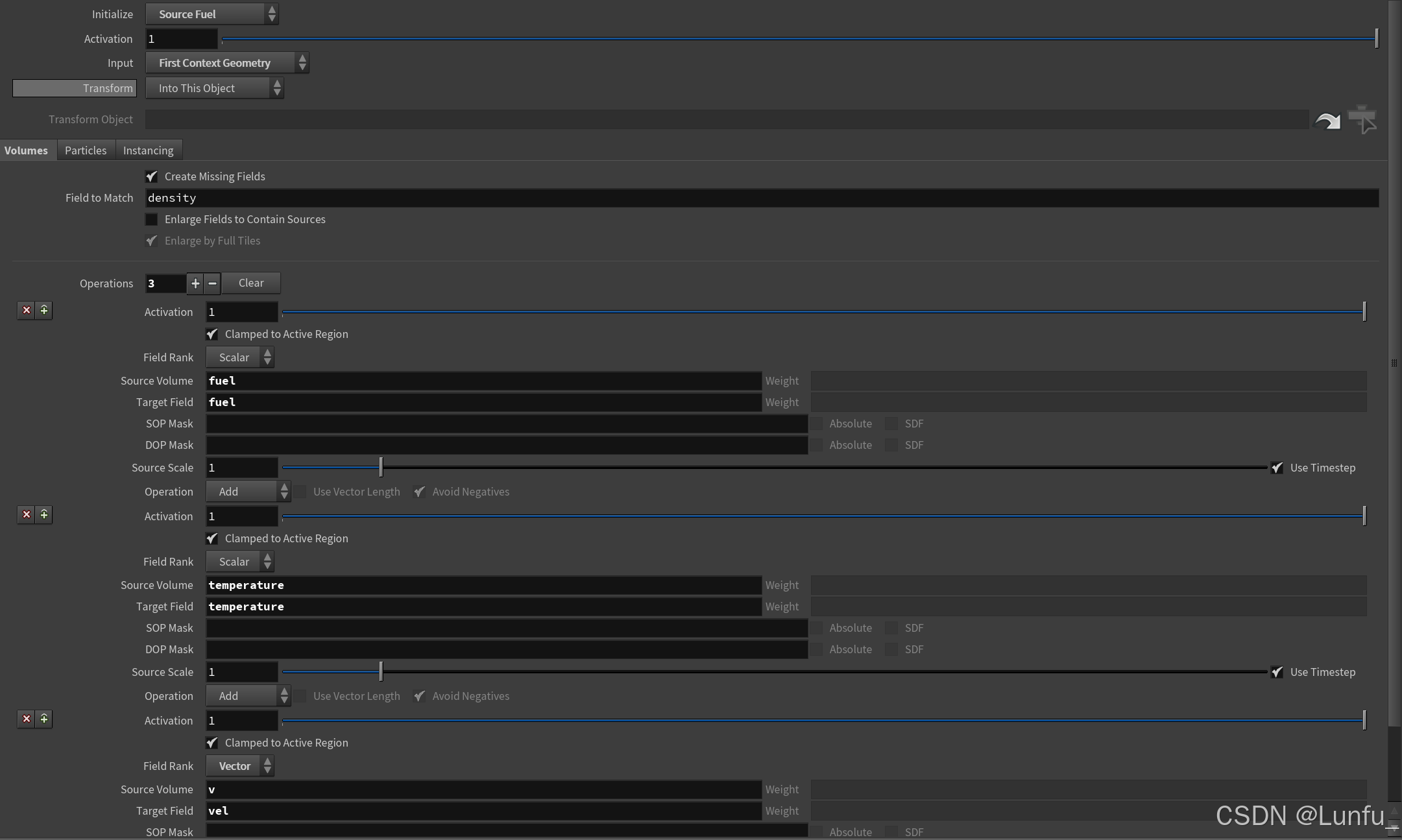Image resolution: width=1402 pixels, height=840 pixels.
Task: Switch to the Instancing tab
Action: click(x=149, y=150)
